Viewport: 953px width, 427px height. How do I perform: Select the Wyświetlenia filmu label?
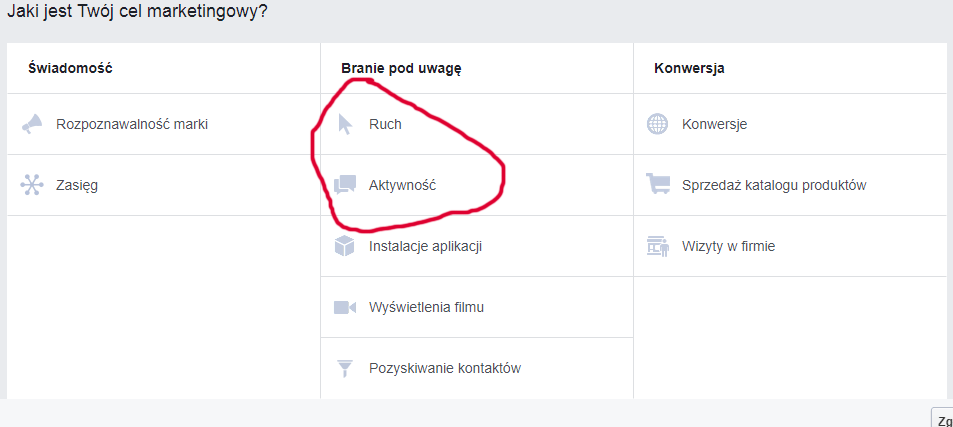[x=426, y=307]
